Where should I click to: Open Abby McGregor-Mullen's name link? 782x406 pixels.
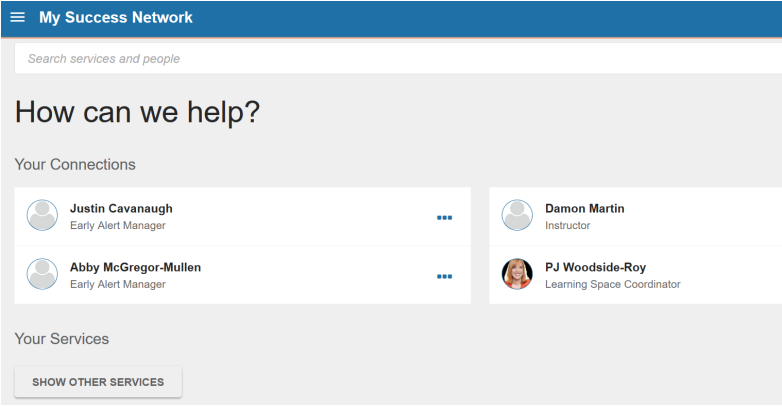coord(135,267)
